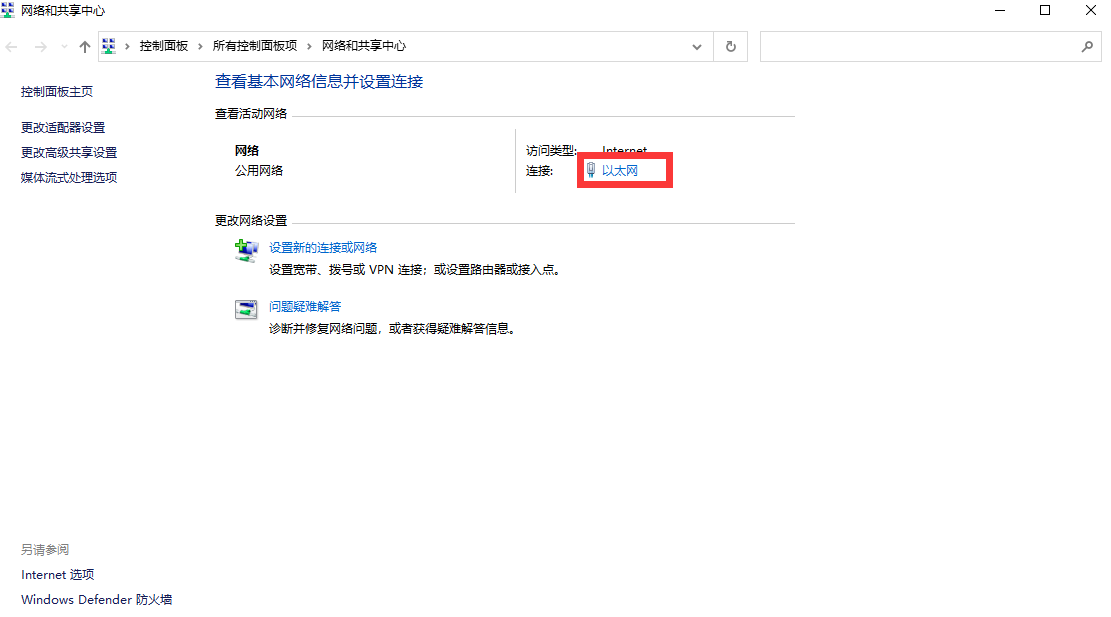Expand the breadcrumb arrow after 控制面板
1111x617 pixels.
click(198, 45)
